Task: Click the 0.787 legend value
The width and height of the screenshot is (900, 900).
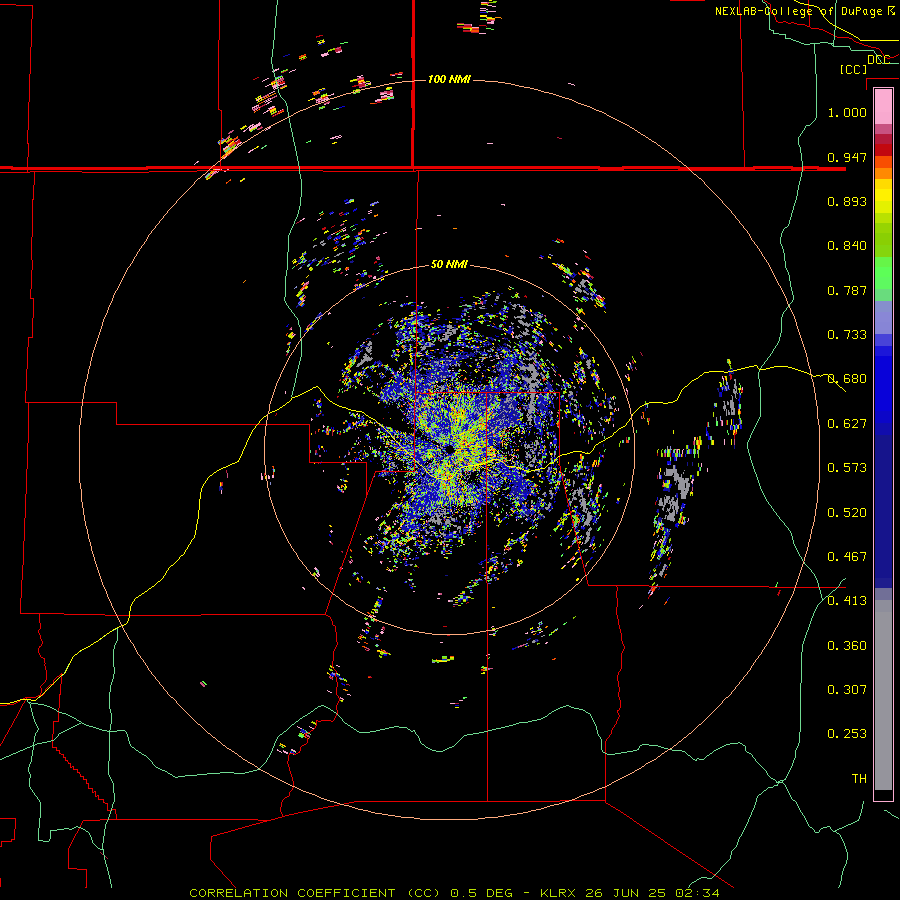Action: [x=847, y=290]
